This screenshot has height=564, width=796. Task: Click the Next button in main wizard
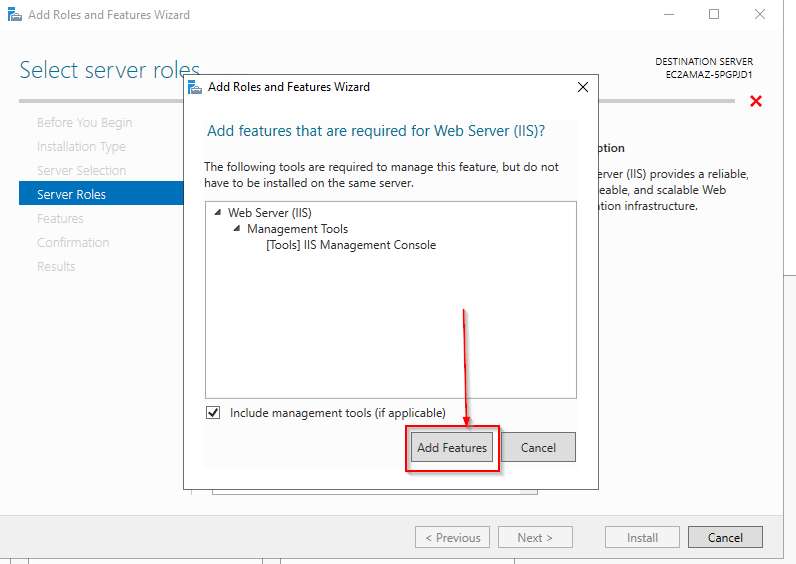pyautogui.click(x=535, y=537)
